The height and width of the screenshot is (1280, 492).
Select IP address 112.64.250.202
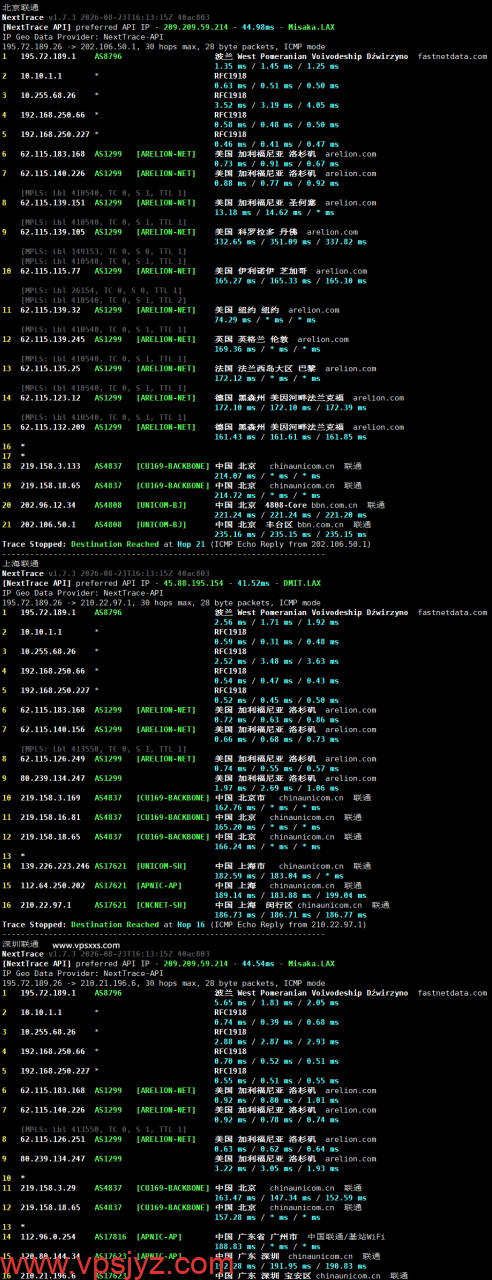click(54, 884)
